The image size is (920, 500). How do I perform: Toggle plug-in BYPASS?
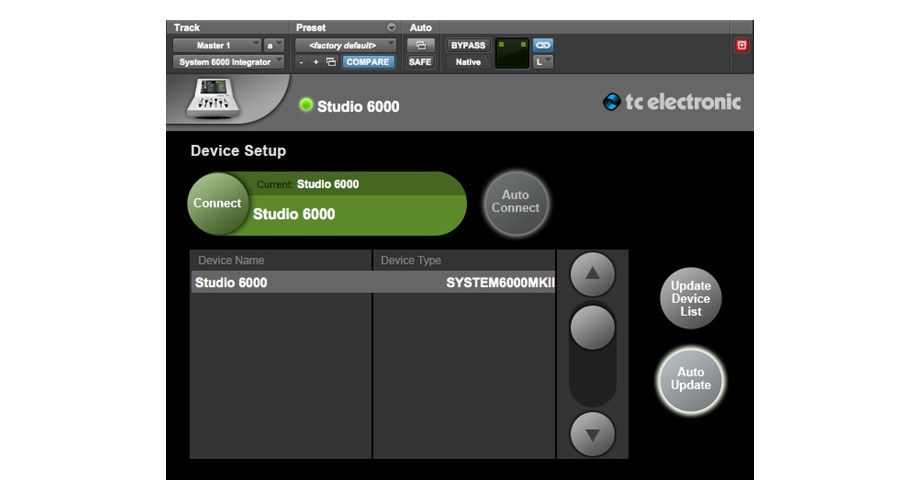click(468, 45)
